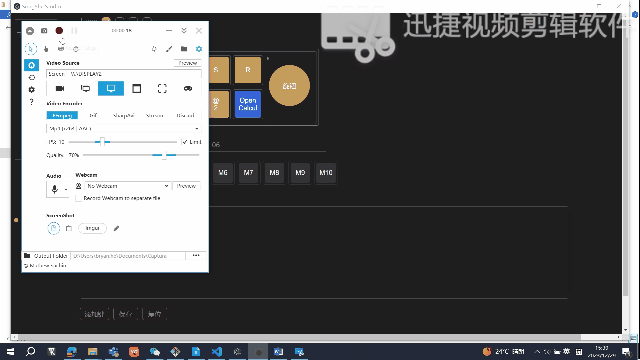Viewport: 640px width, 360px height.
Task: Click the M8 button
Action: 274,173
